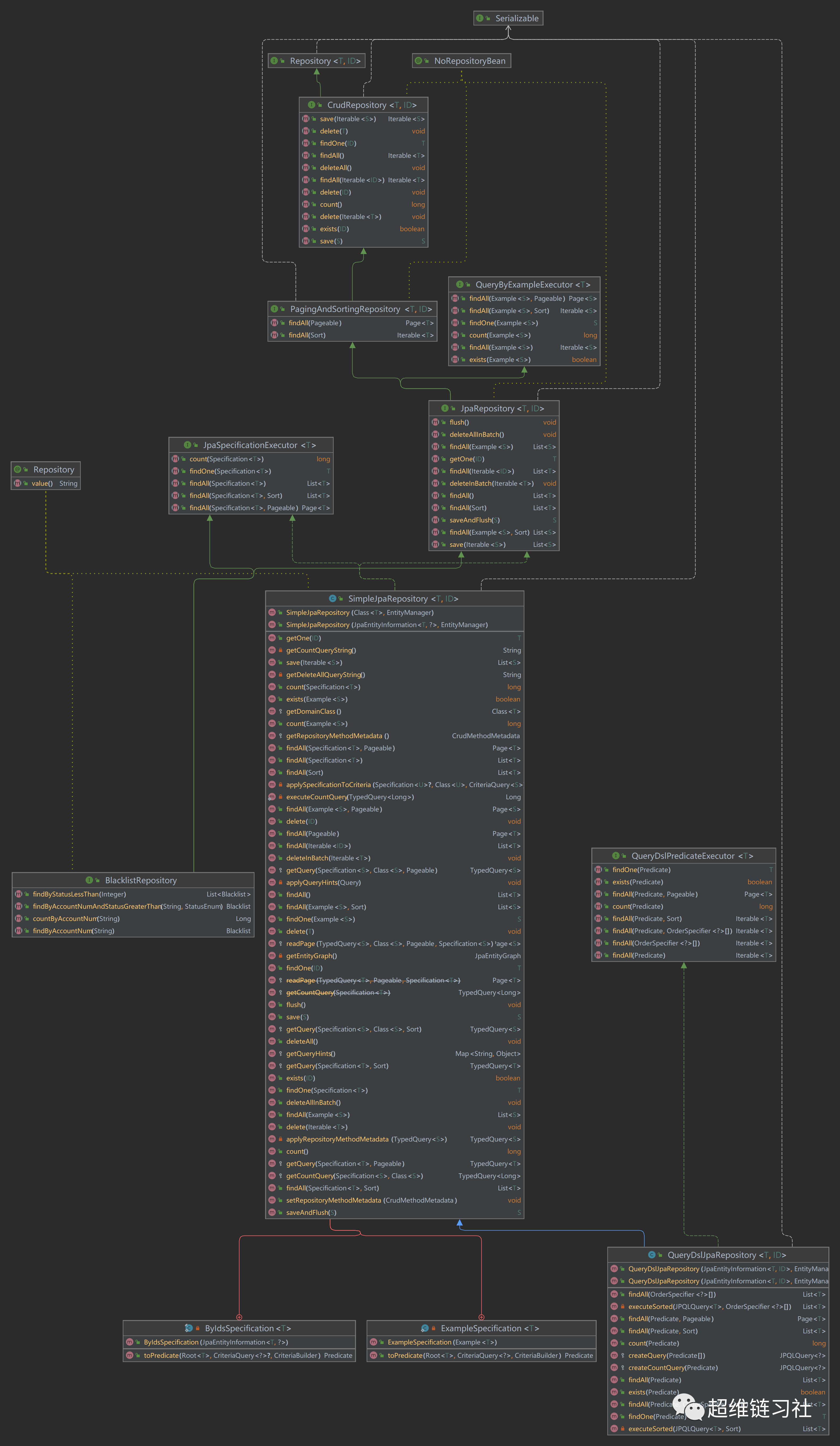Click the Serializable interface icon
Image resolution: width=840 pixels, height=1446 pixels.
(x=480, y=18)
